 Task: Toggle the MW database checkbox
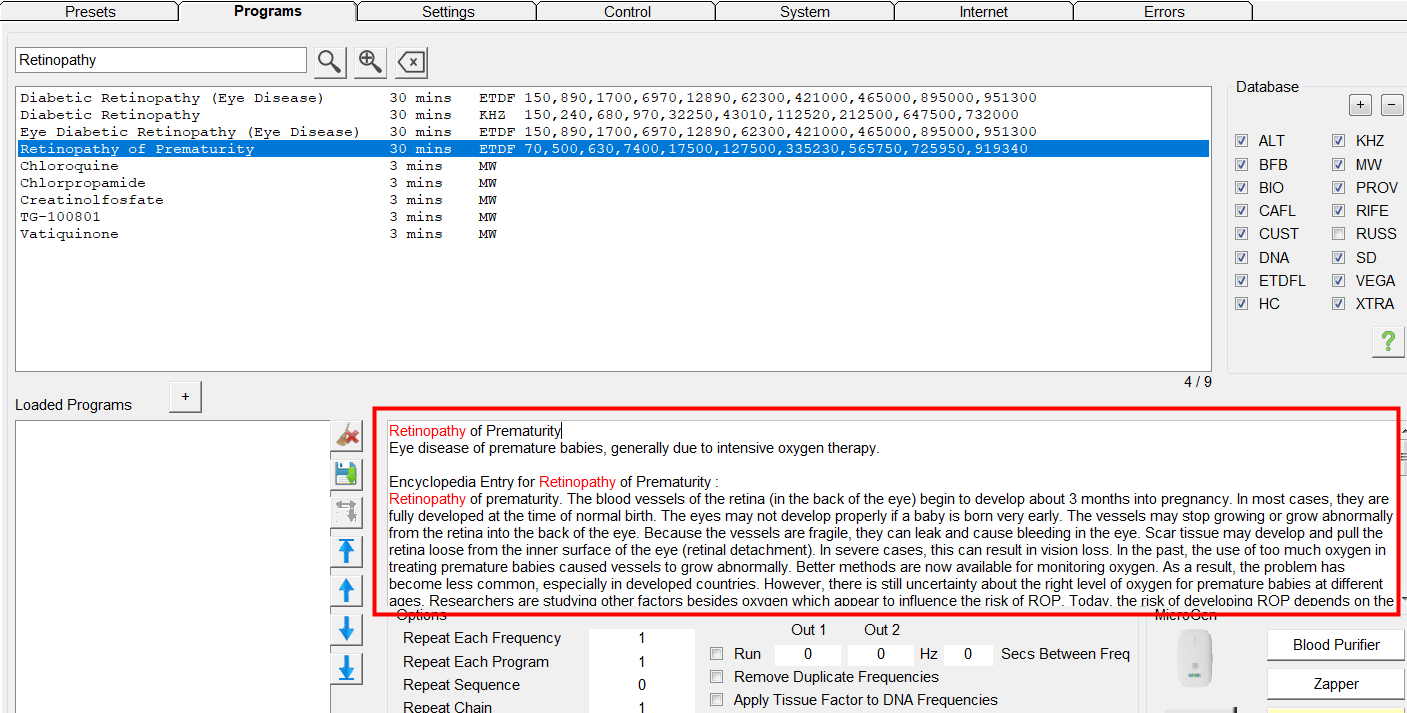tap(1339, 164)
